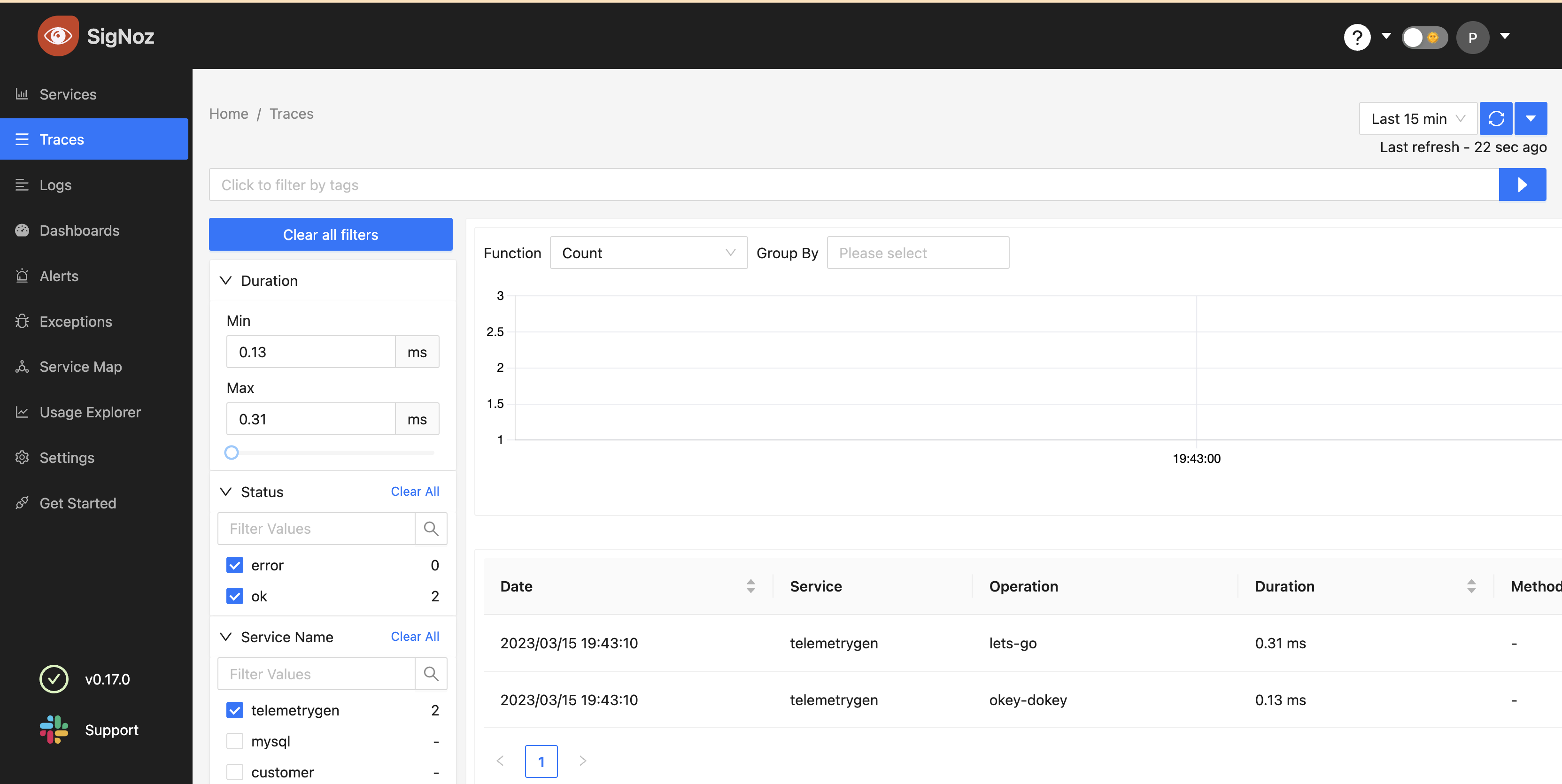Viewport: 1562px width, 784px height.
Task: Open Dashboards section
Action: [x=79, y=230]
